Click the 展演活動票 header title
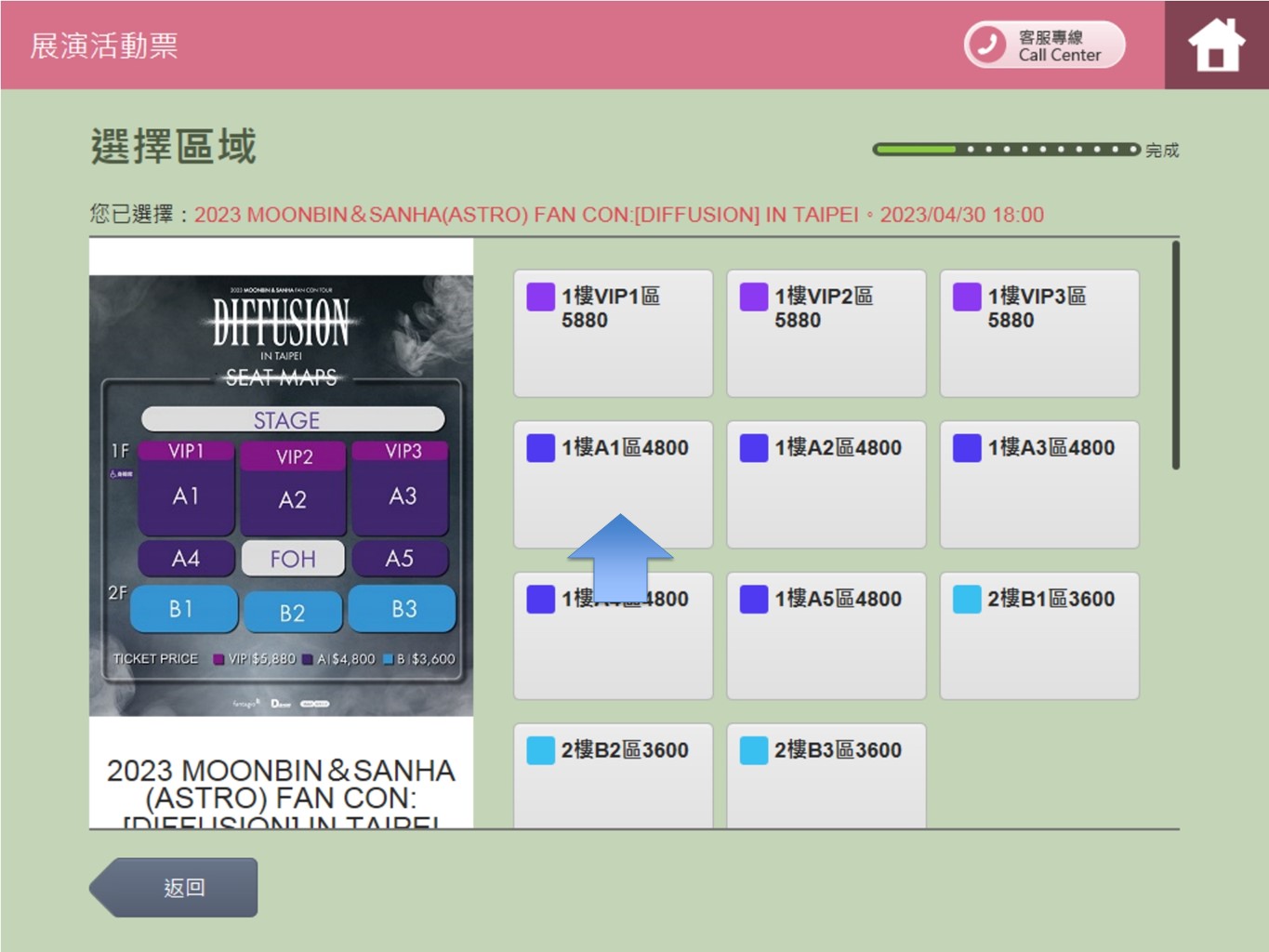This screenshot has height=952, width=1269. [x=104, y=46]
